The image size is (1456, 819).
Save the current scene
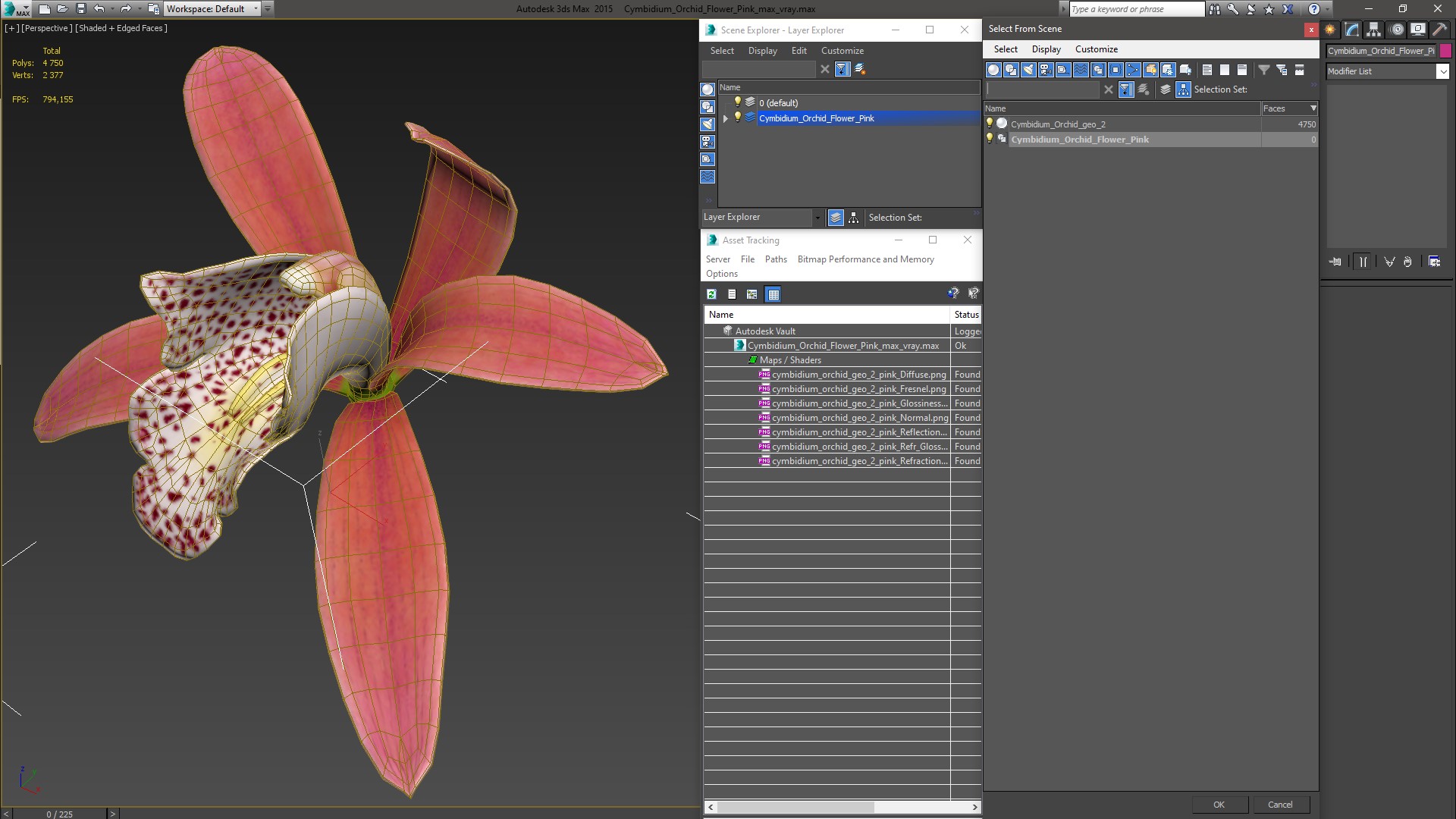pyautogui.click(x=81, y=9)
